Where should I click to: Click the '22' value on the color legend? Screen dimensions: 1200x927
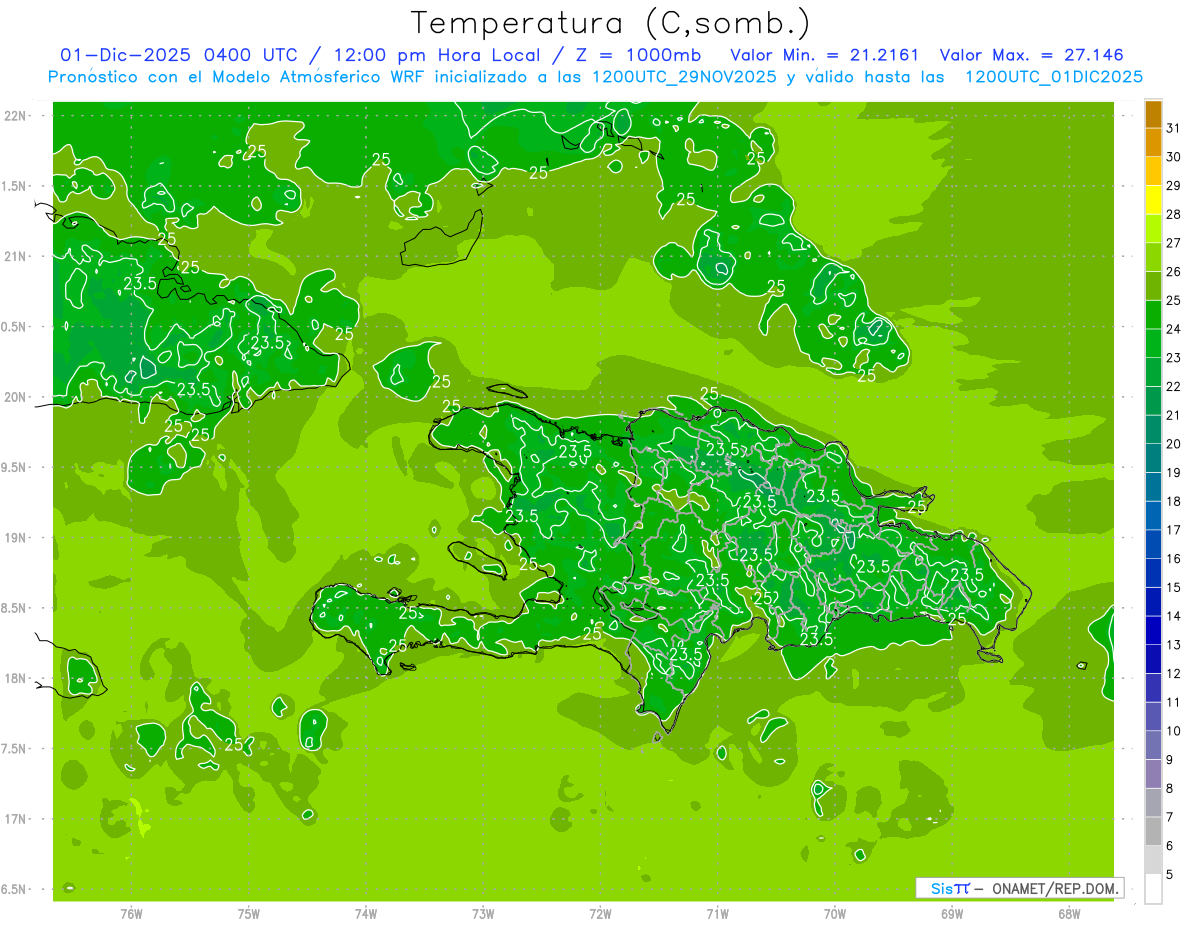point(1174,386)
